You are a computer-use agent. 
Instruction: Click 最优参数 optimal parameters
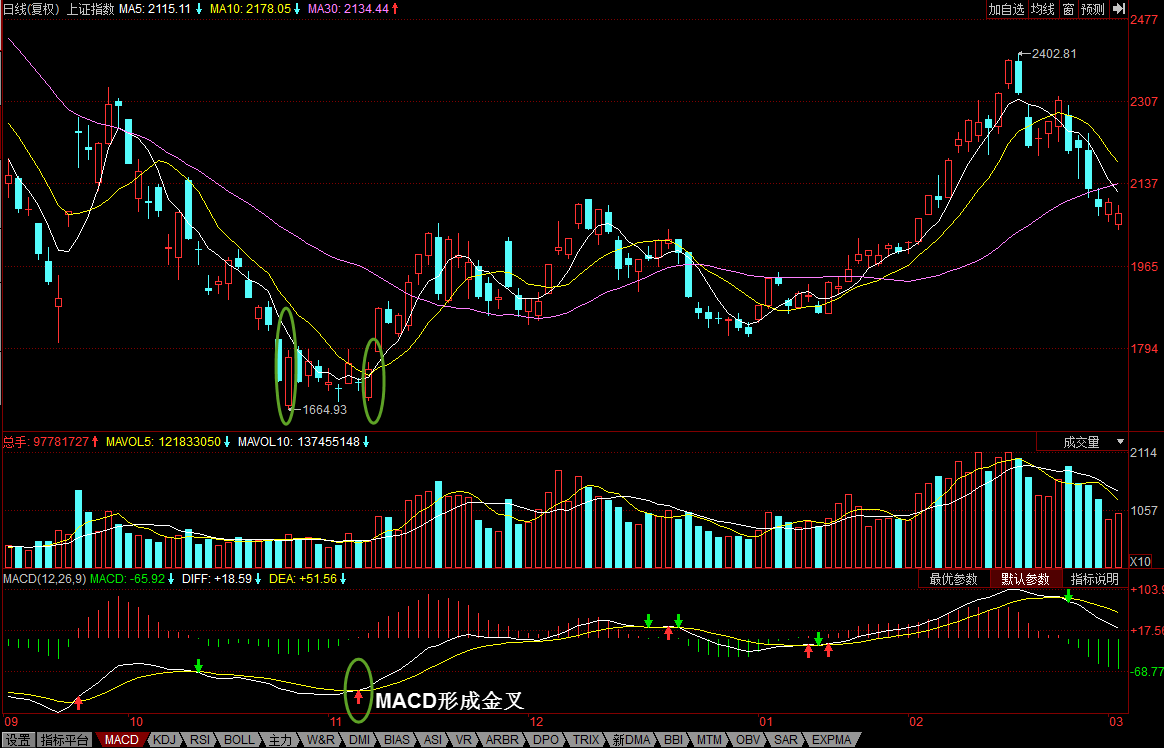(954, 579)
